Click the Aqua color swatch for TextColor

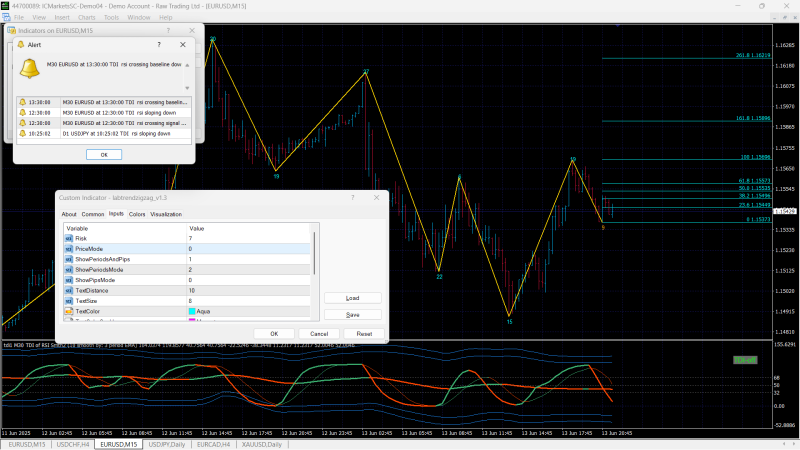(192, 311)
